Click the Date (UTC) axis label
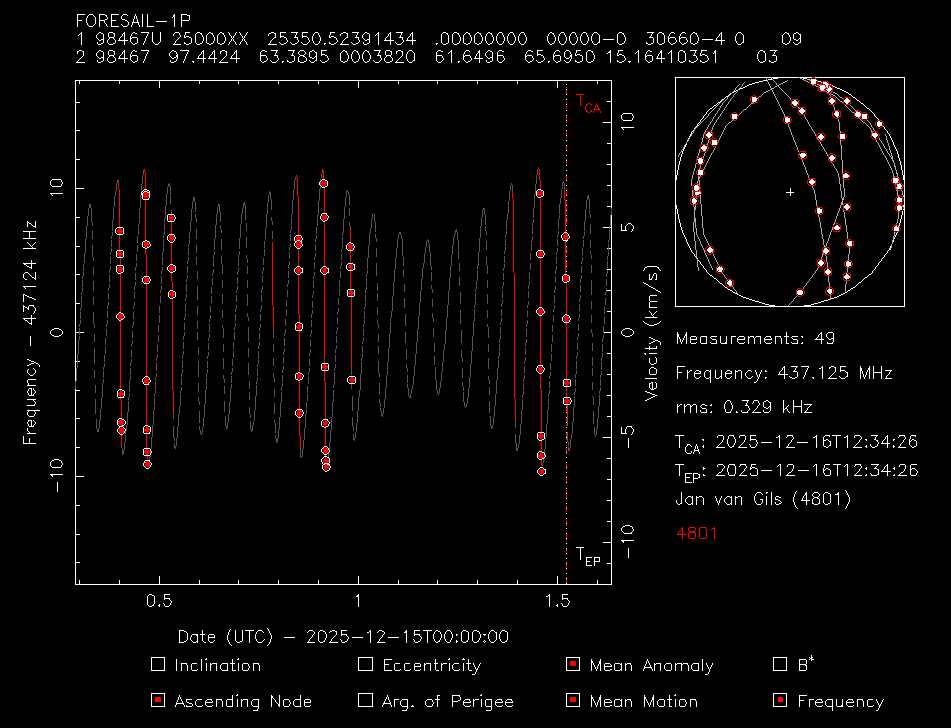 (343, 636)
